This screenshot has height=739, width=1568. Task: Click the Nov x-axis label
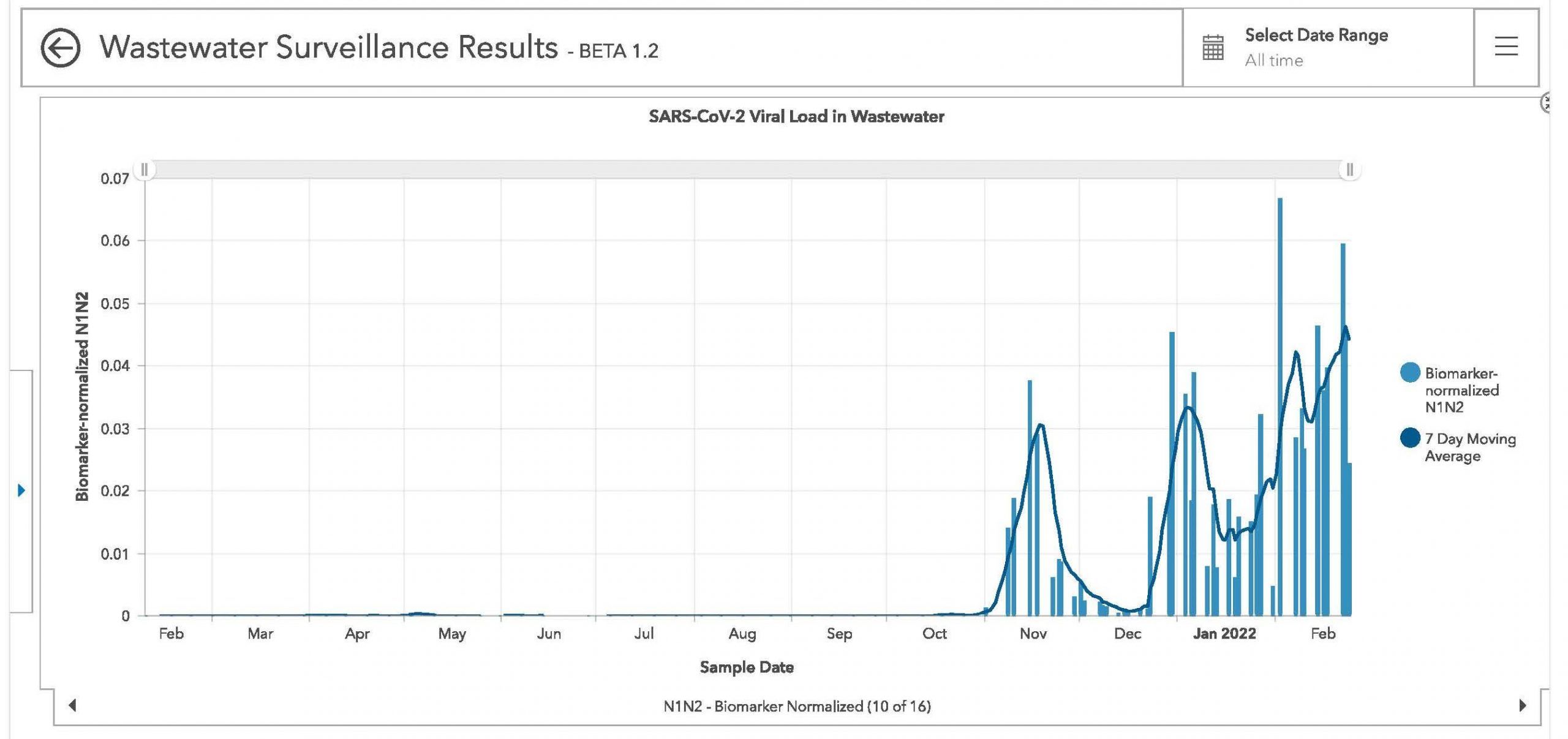point(1033,634)
